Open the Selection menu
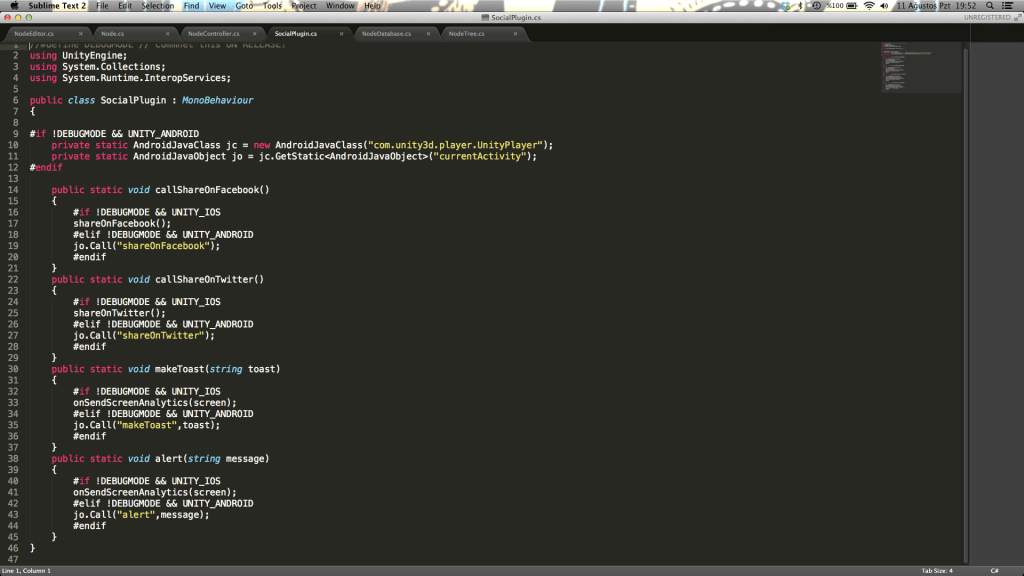 coord(157,6)
